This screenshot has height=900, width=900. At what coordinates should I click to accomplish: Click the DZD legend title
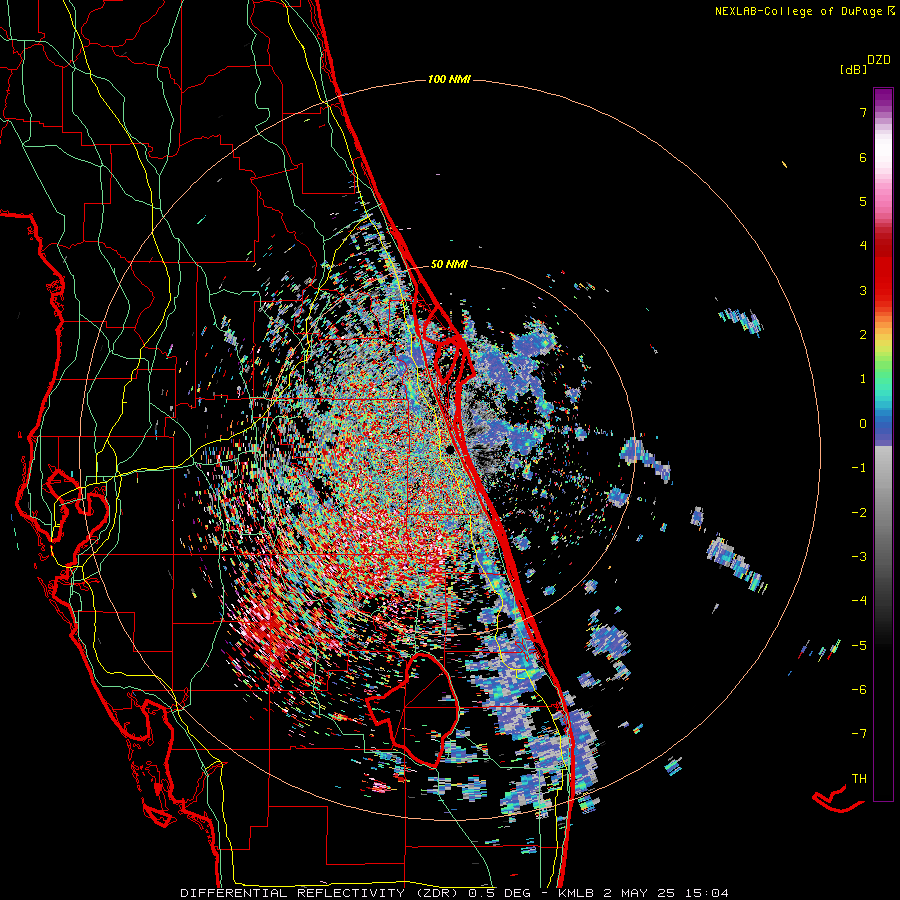click(x=879, y=60)
